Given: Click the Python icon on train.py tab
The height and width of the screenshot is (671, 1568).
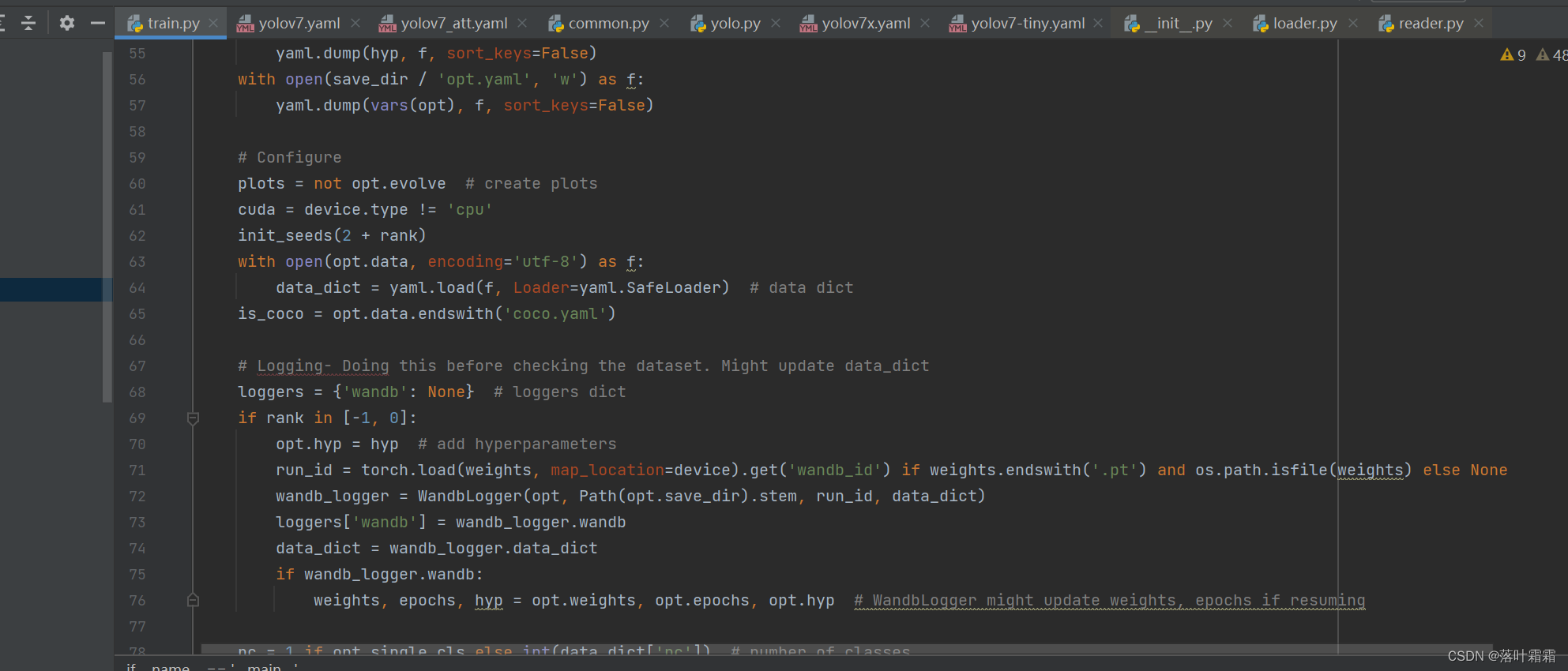Looking at the screenshot, I should 134,24.
